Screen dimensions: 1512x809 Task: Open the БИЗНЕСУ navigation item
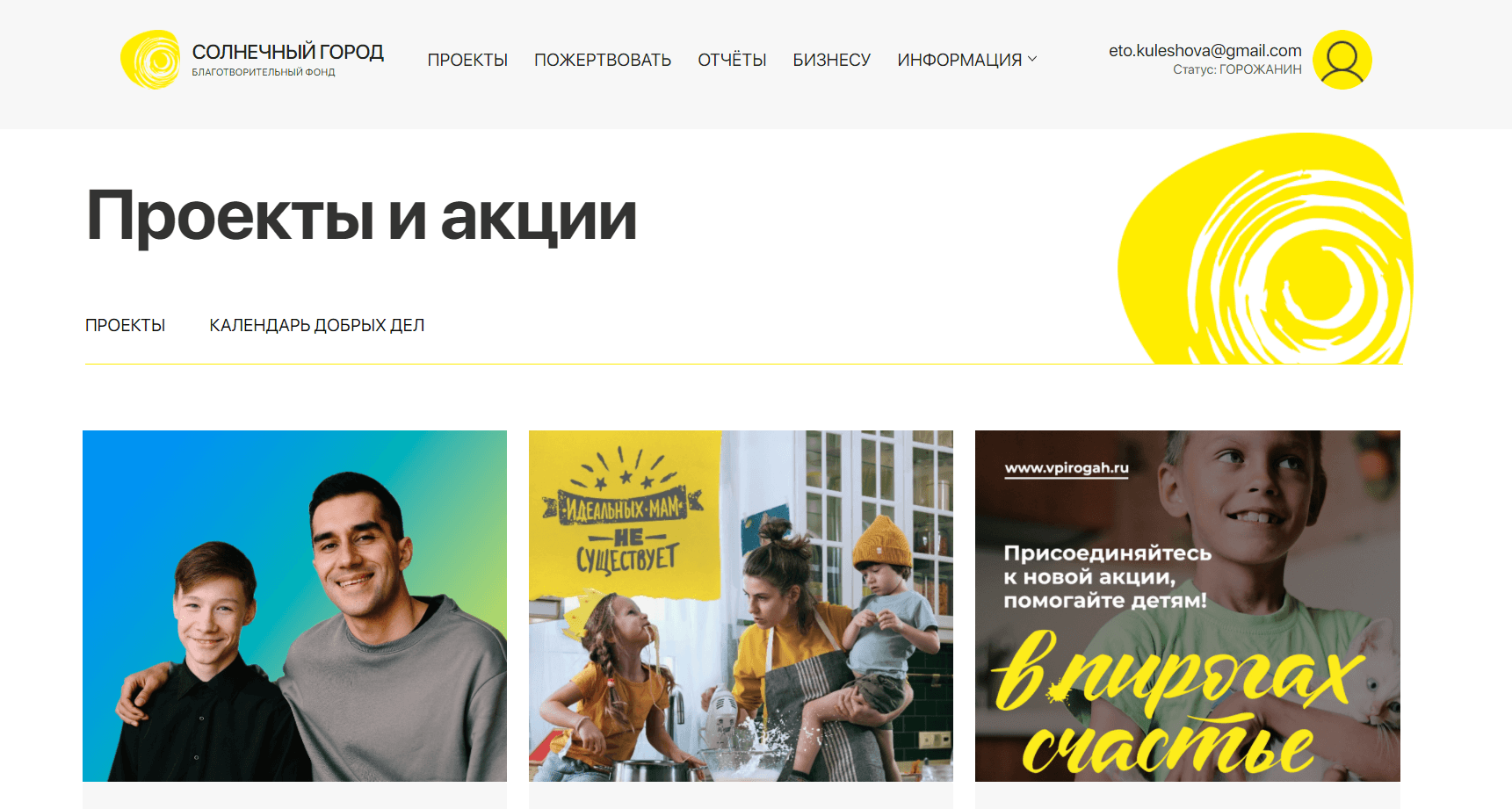click(x=831, y=60)
